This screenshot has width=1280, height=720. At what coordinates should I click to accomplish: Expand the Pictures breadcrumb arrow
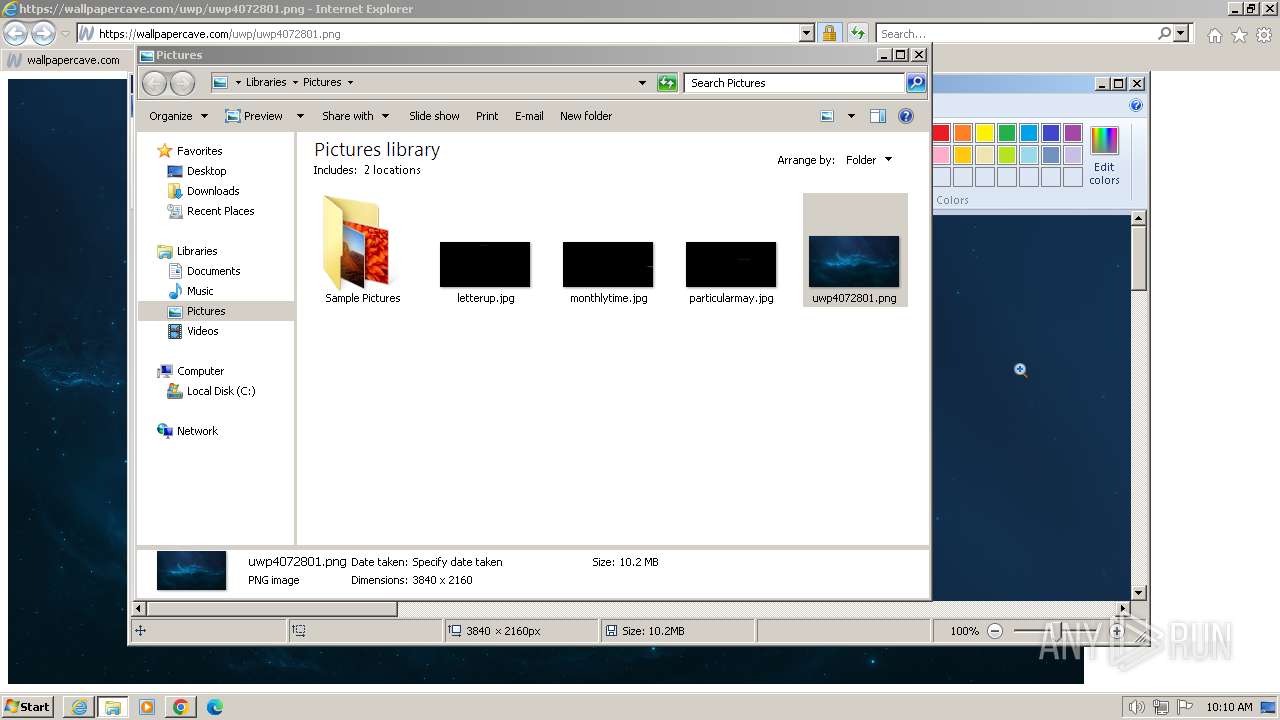click(x=350, y=83)
